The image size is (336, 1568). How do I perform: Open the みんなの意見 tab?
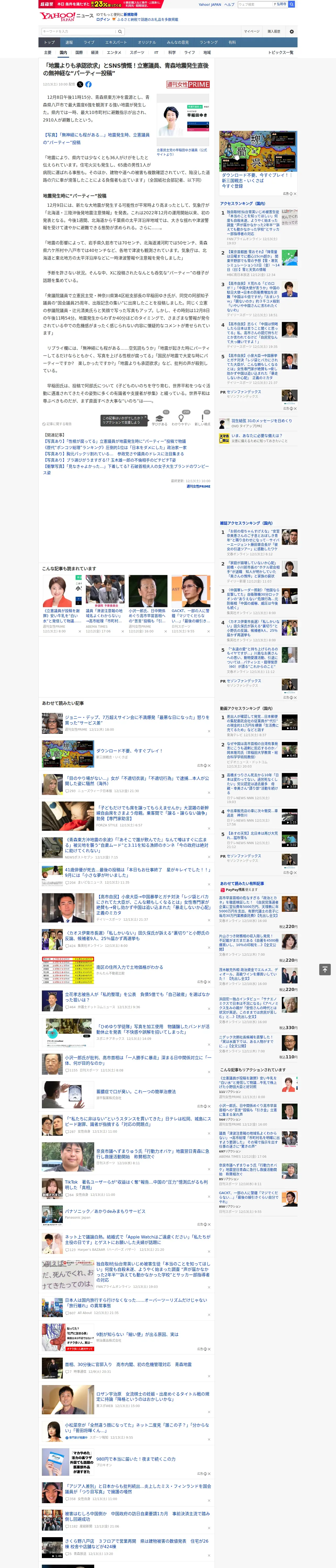tap(178, 43)
